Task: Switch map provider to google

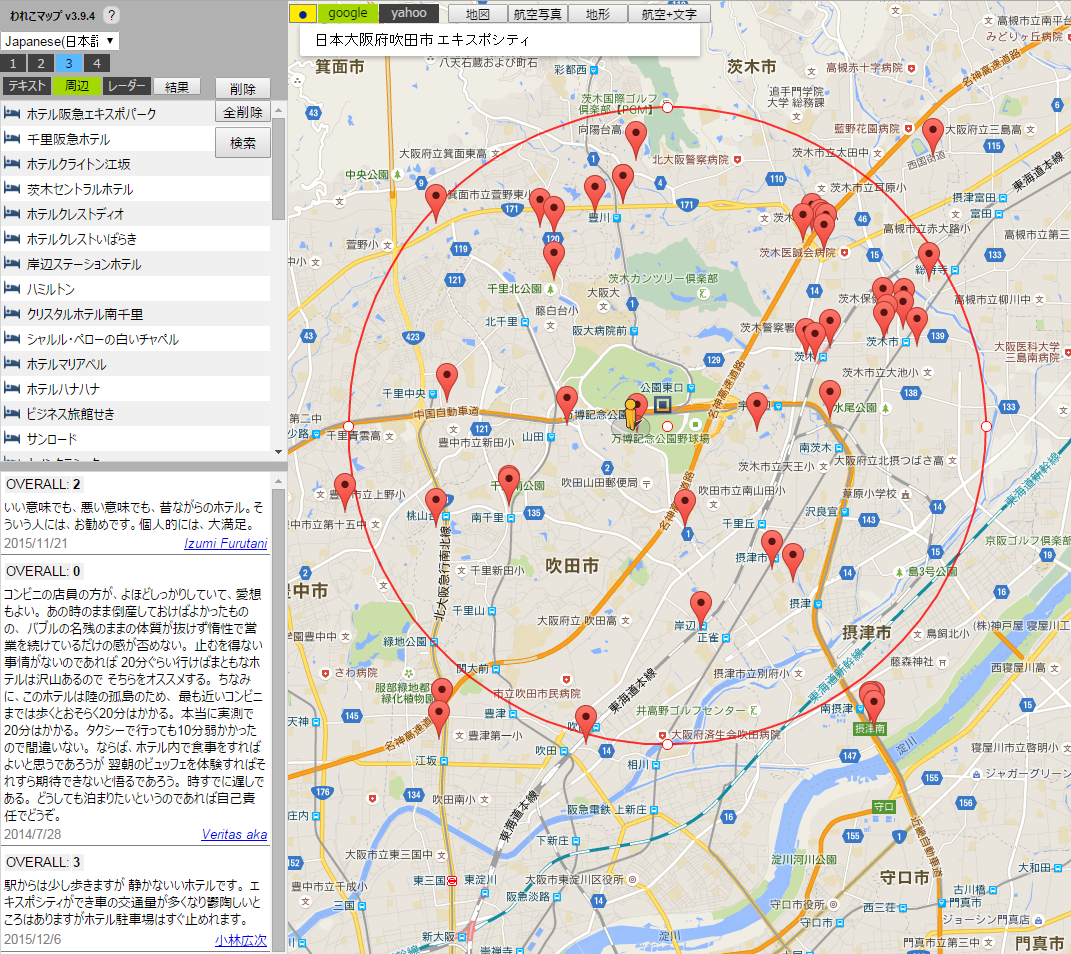Action: 348,13
